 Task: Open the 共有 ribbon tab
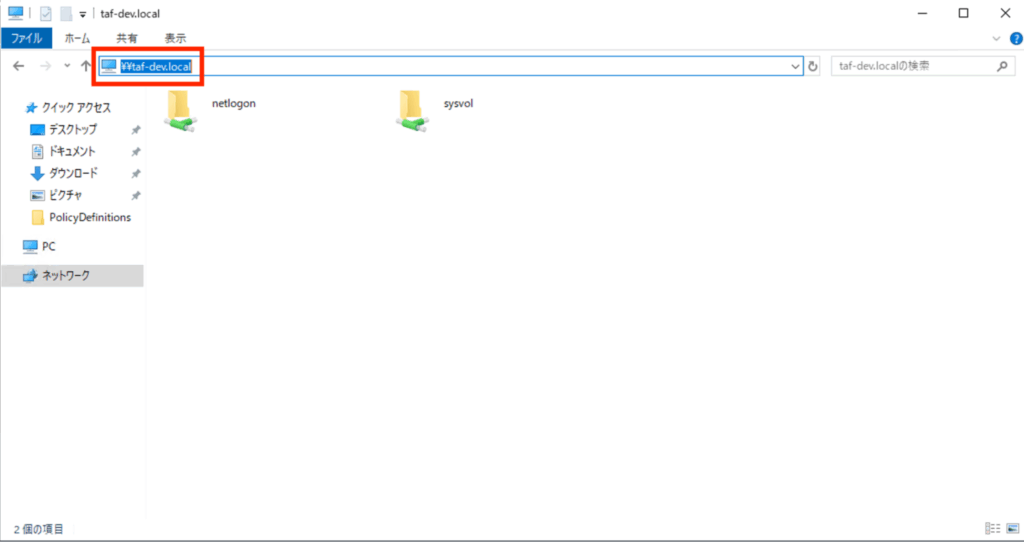(127, 38)
